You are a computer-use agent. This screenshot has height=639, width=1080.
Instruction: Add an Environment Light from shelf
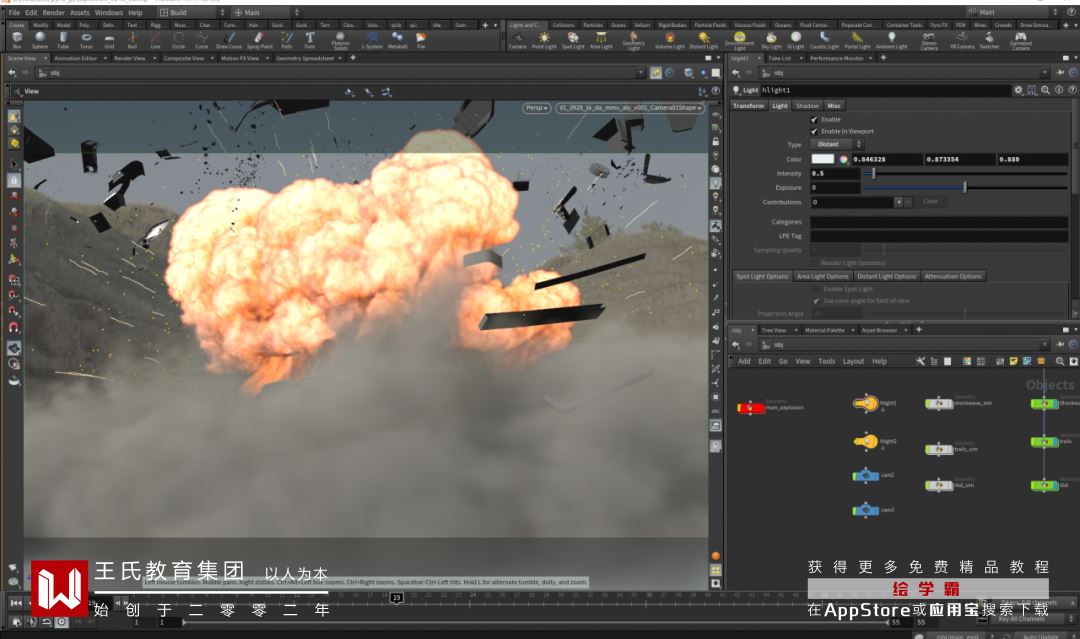tap(740, 40)
